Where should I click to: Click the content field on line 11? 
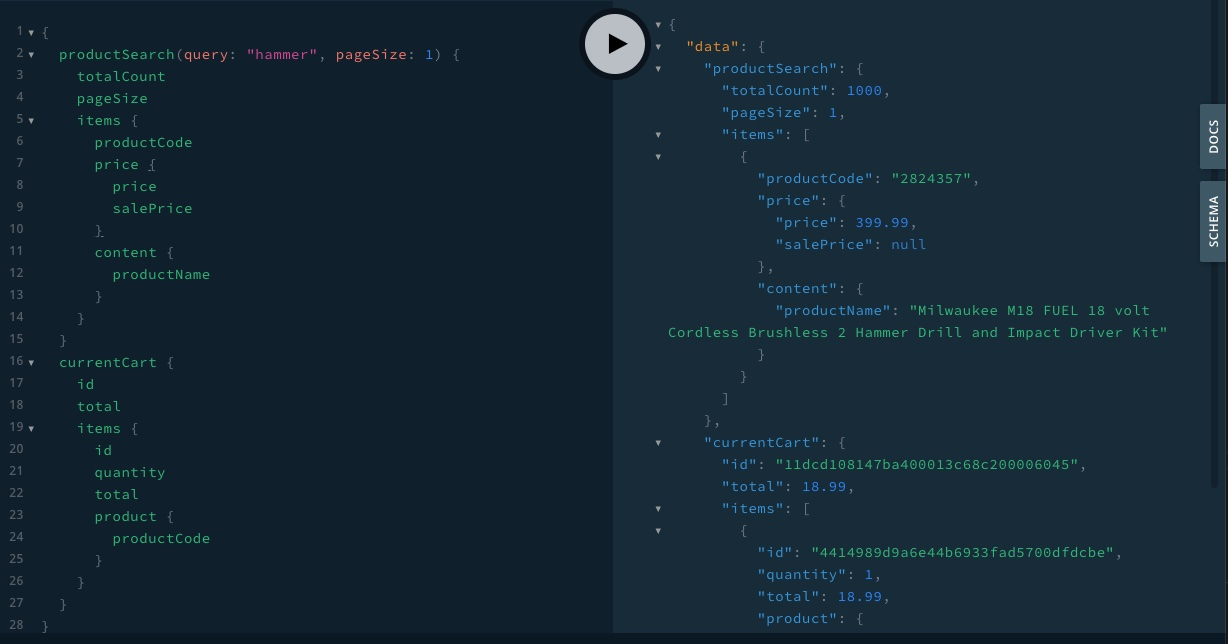coord(125,252)
